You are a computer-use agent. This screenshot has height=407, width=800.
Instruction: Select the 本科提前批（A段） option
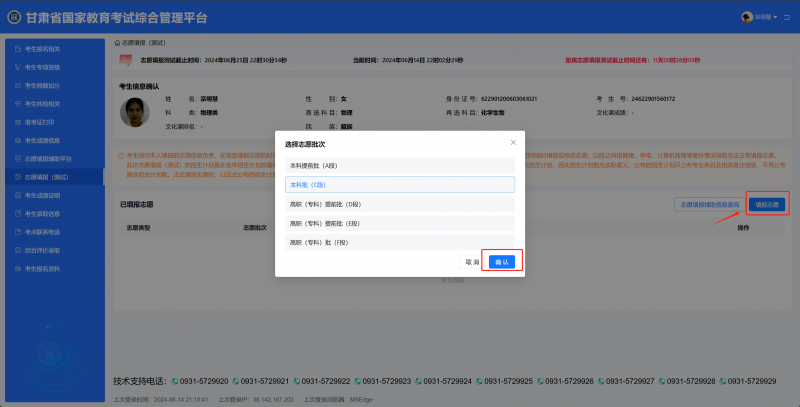click(x=399, y=165)
